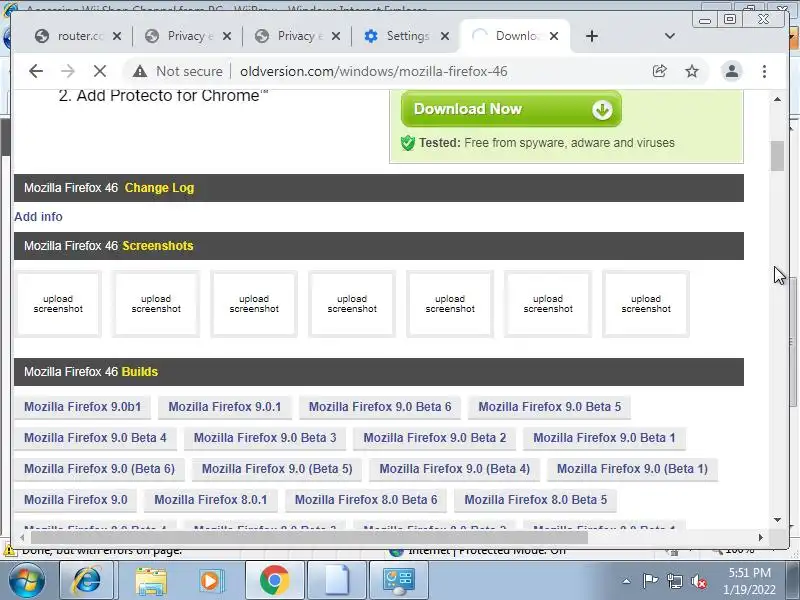
Task: Open Mozilla Firefox 9.0b1 build
Action: click(83, 407)
